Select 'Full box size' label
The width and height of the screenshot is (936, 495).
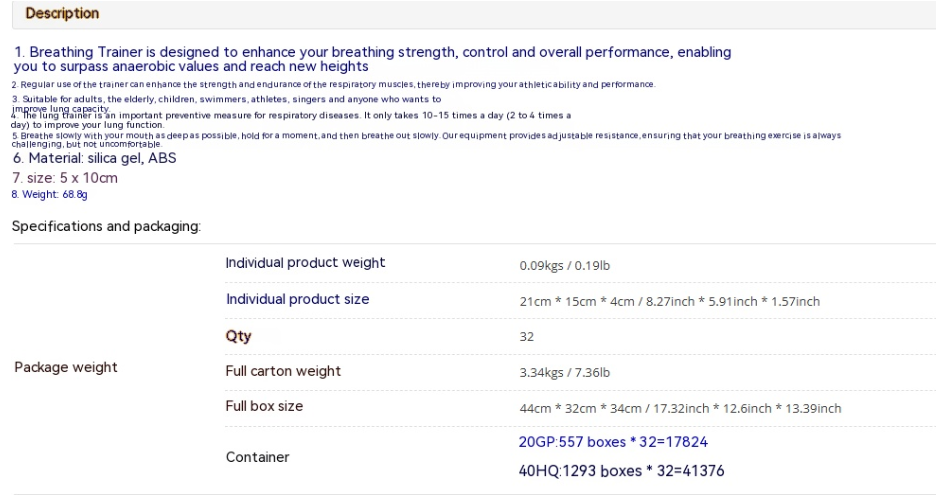coord(264,406)
